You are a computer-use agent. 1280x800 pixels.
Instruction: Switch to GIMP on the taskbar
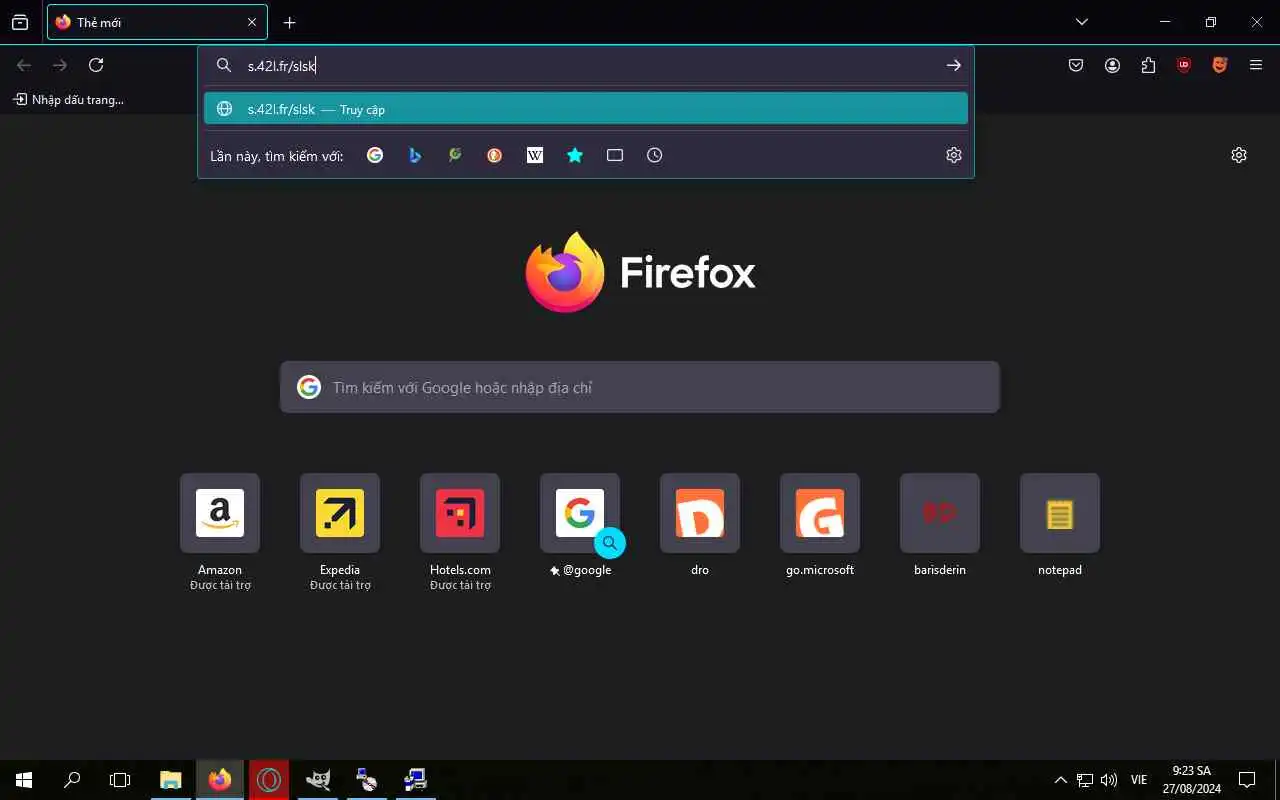318,780
